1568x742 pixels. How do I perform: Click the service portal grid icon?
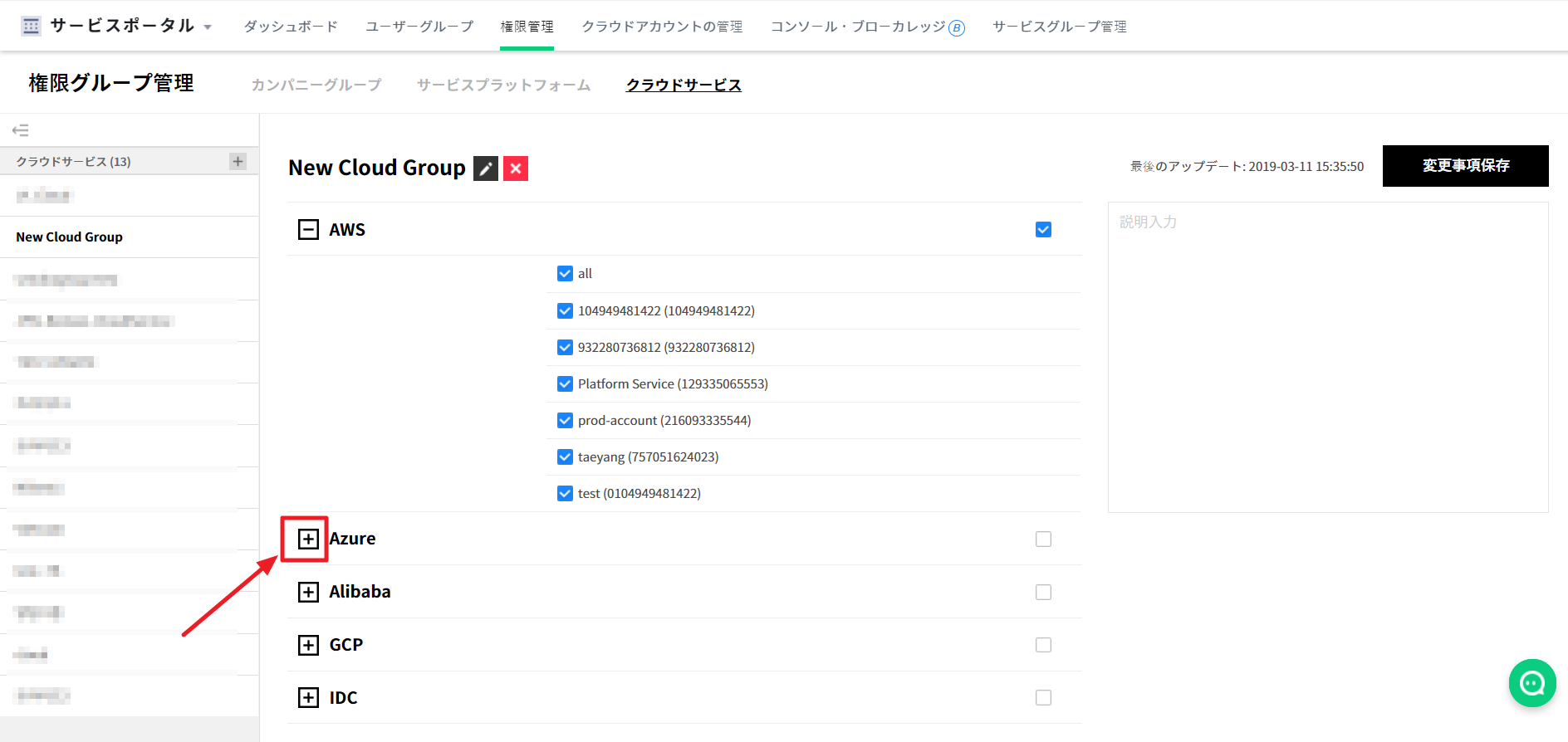point(32,27)
